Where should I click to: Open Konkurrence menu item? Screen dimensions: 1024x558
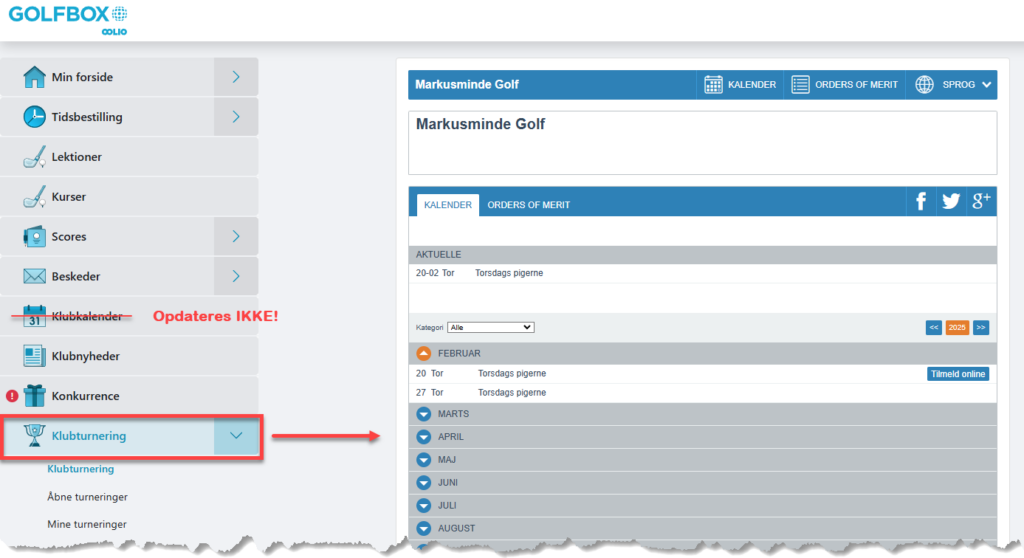click(x=129, y=396)
